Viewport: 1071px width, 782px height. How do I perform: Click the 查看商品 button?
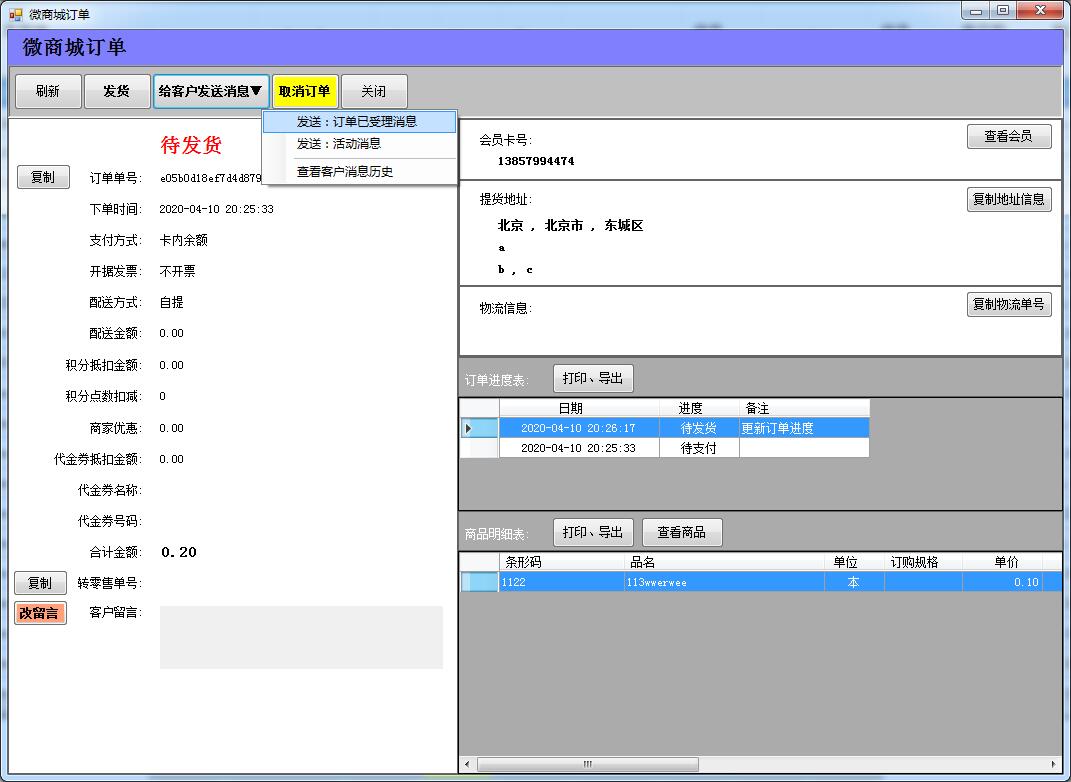[682, 533]
